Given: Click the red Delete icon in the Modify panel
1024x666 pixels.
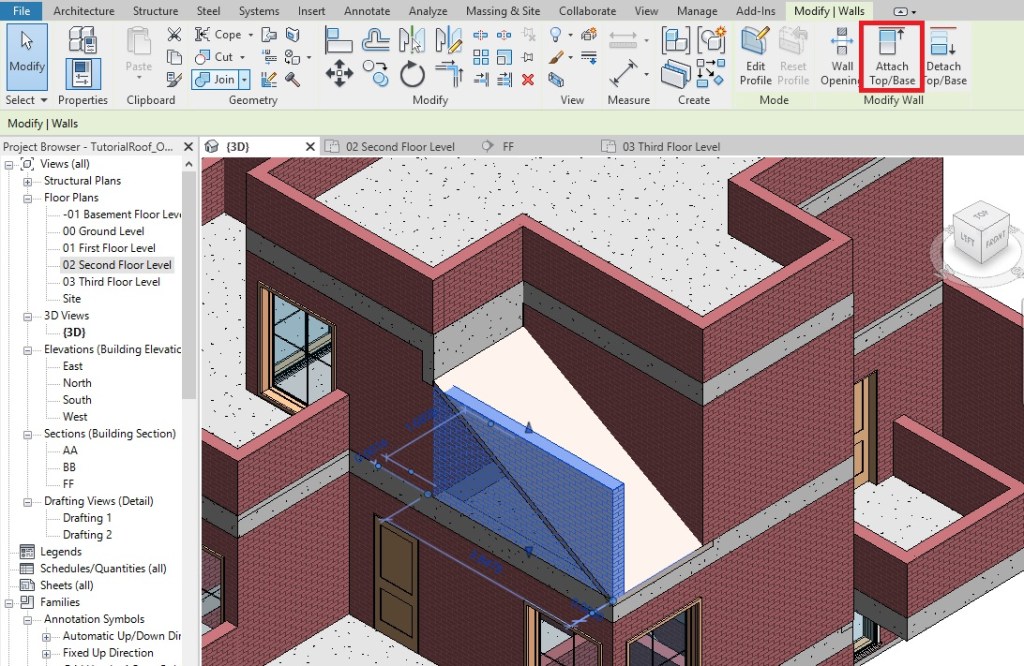Looking at the screenshot, I should point(529,79).
